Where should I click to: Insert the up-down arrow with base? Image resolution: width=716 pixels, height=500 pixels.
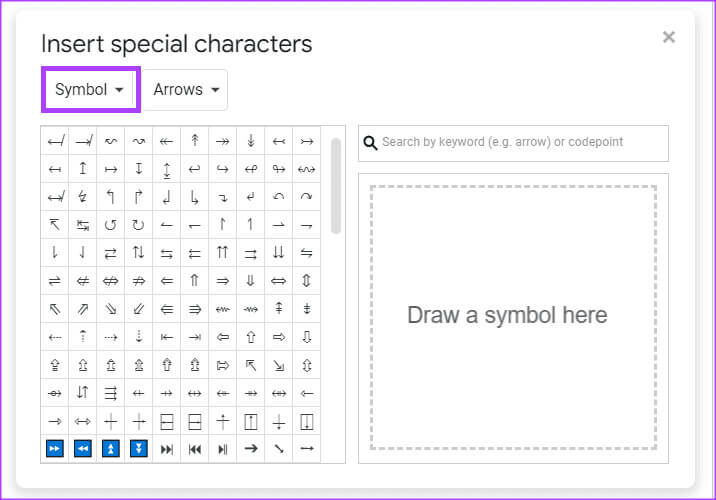167,169
